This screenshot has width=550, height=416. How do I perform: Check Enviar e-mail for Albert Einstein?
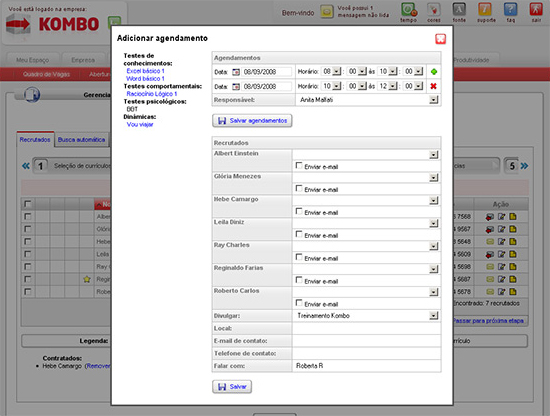299,165
